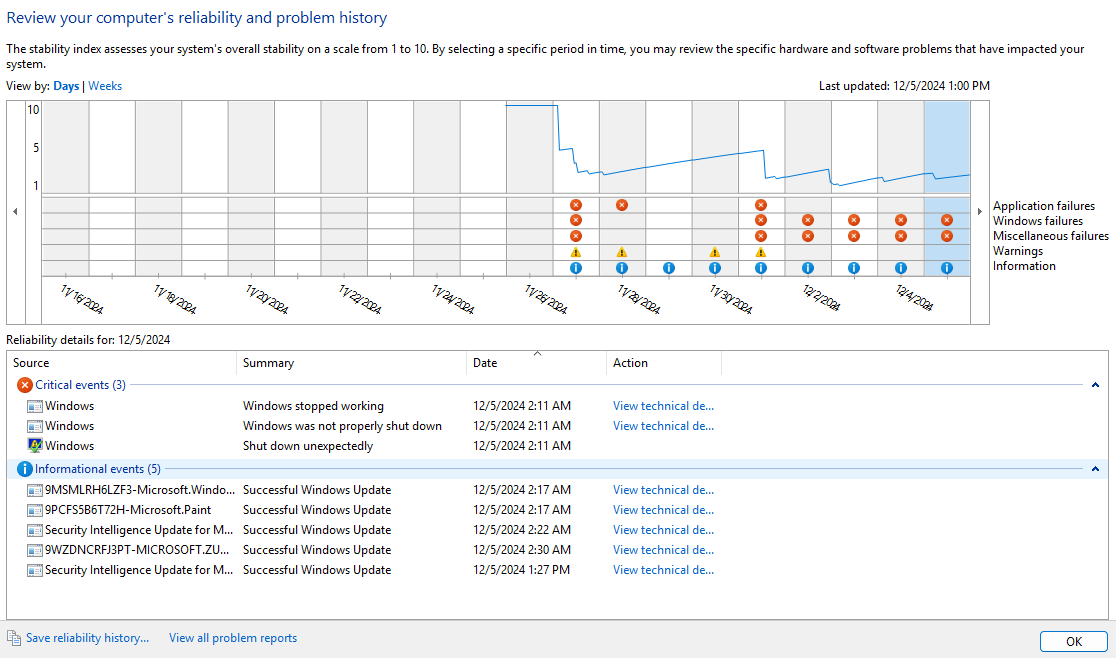Viewport: 1116px width, 658px height.
Task: Select the 9PCFS5B6T72H-Microsoft.Paint source row
Action: [x=128, y=509]
